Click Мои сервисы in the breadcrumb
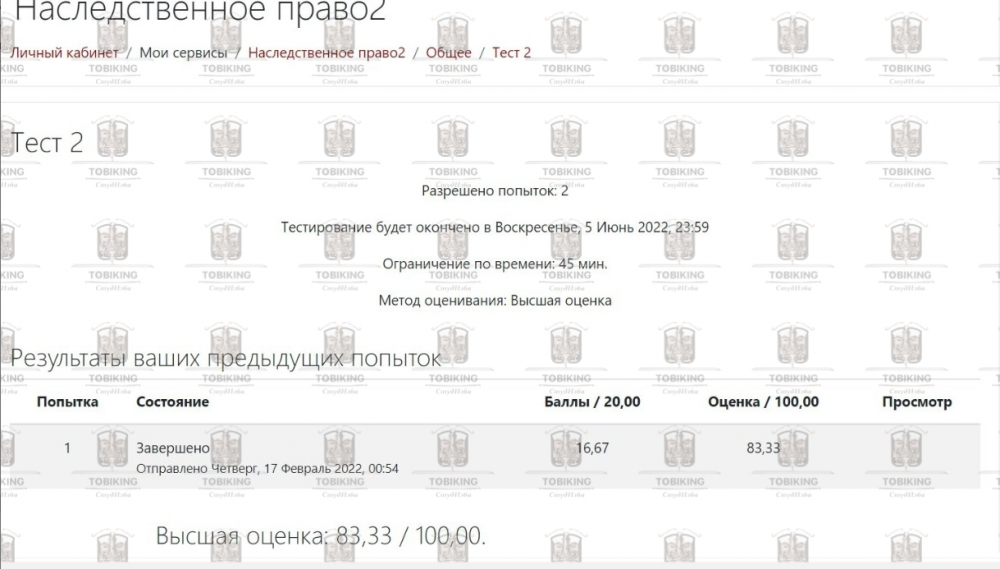Viewport: 1000px width, 569px height. pos(183,52)
